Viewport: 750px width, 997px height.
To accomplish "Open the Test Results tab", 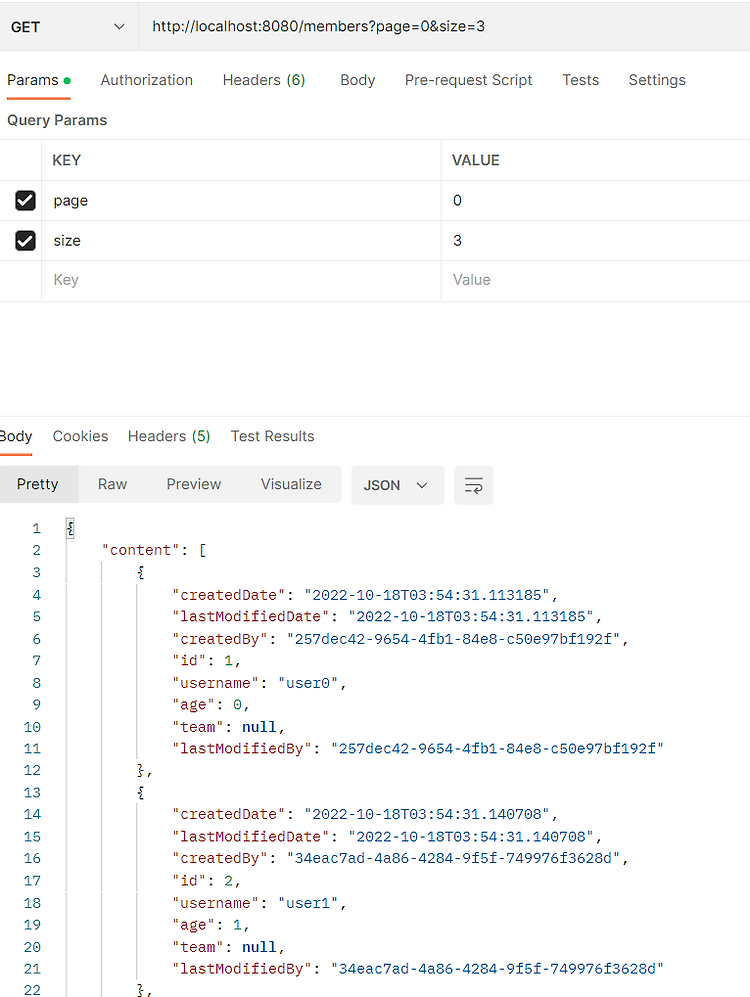I will [273, 436].
